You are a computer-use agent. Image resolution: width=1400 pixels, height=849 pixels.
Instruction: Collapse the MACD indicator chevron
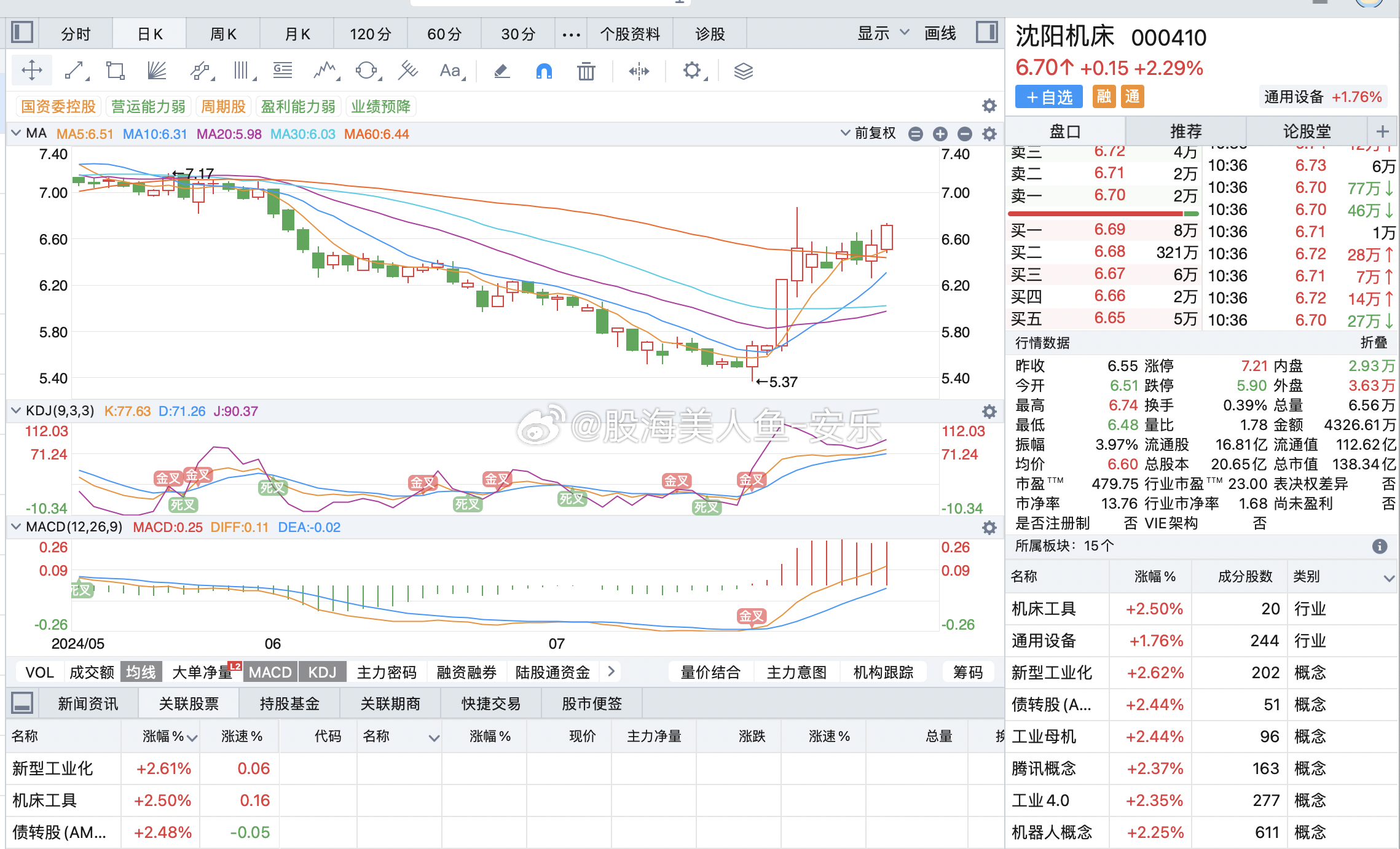click(x=16, y=526)
